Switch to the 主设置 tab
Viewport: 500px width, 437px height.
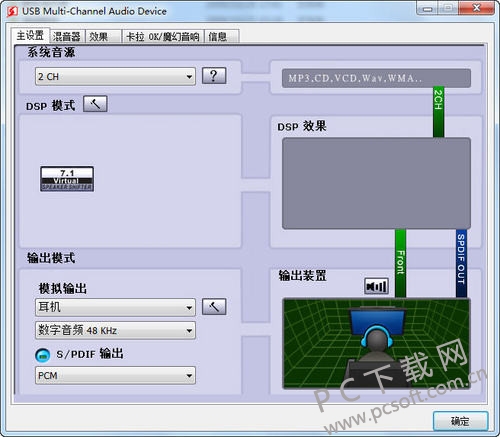coord(30,35)
